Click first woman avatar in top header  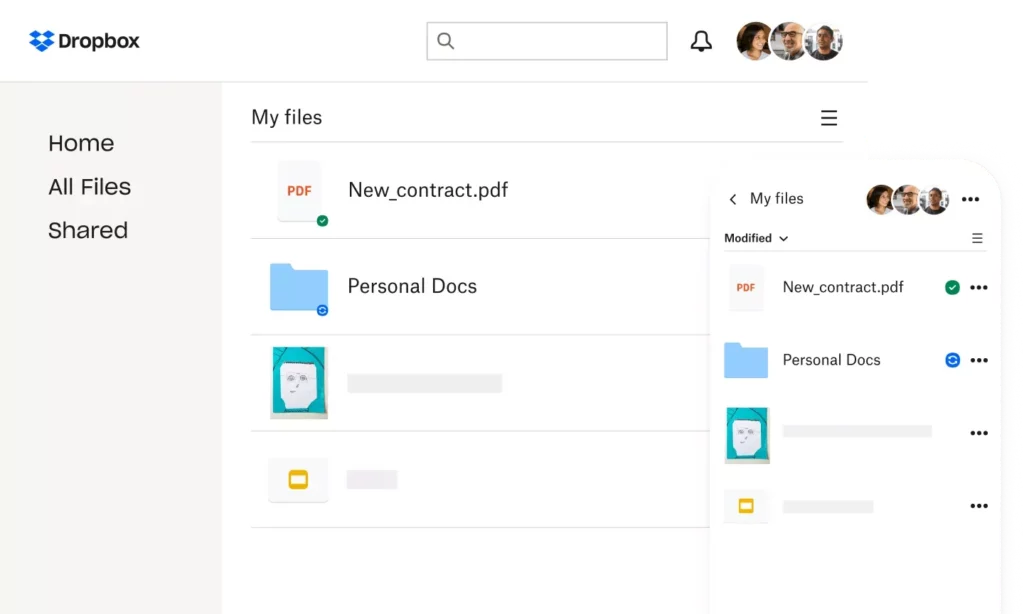tap(753, 41)
